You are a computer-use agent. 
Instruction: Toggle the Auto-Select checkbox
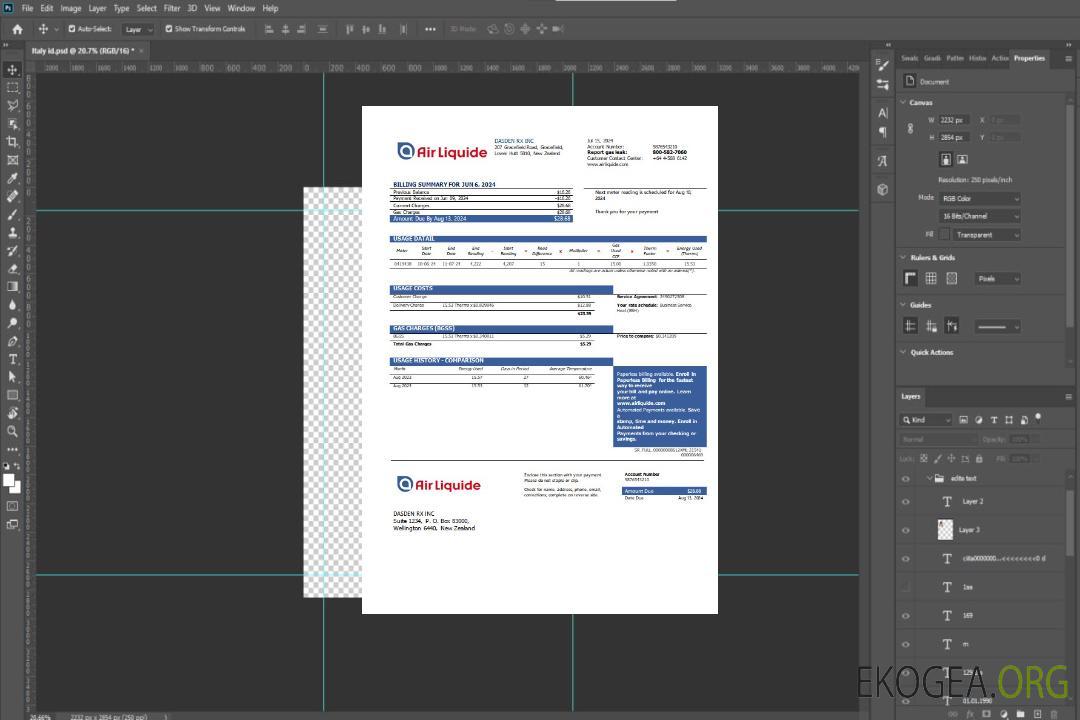coord(72,29)
